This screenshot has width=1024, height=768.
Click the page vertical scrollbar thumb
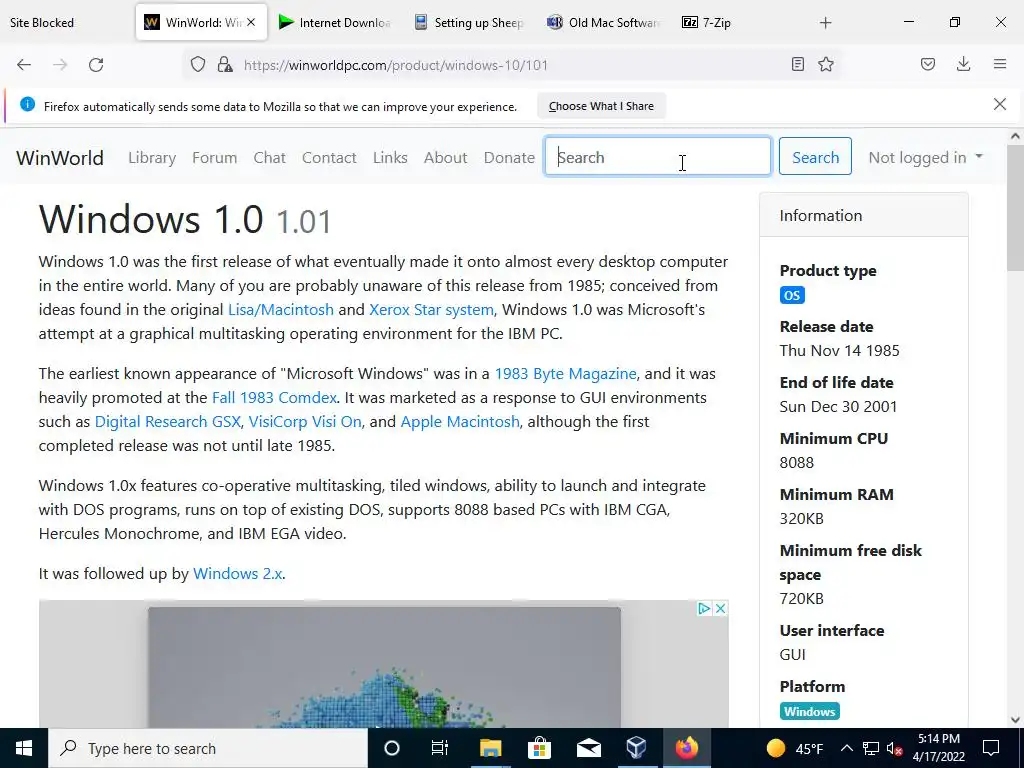coord(1015,209)
